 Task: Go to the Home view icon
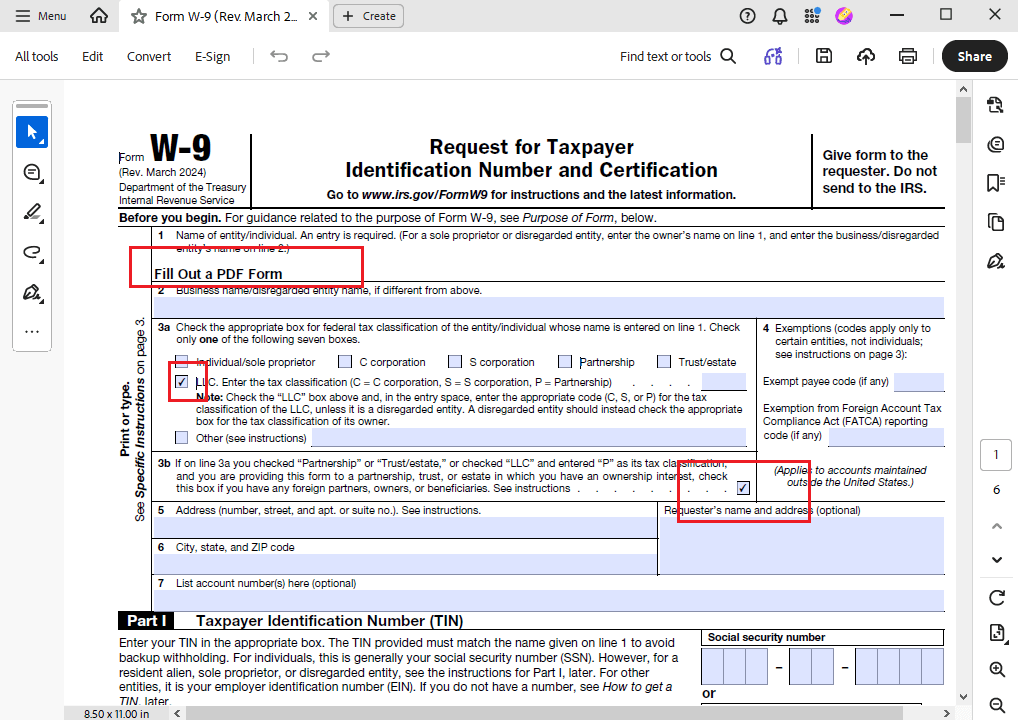[x=99, y=16]
